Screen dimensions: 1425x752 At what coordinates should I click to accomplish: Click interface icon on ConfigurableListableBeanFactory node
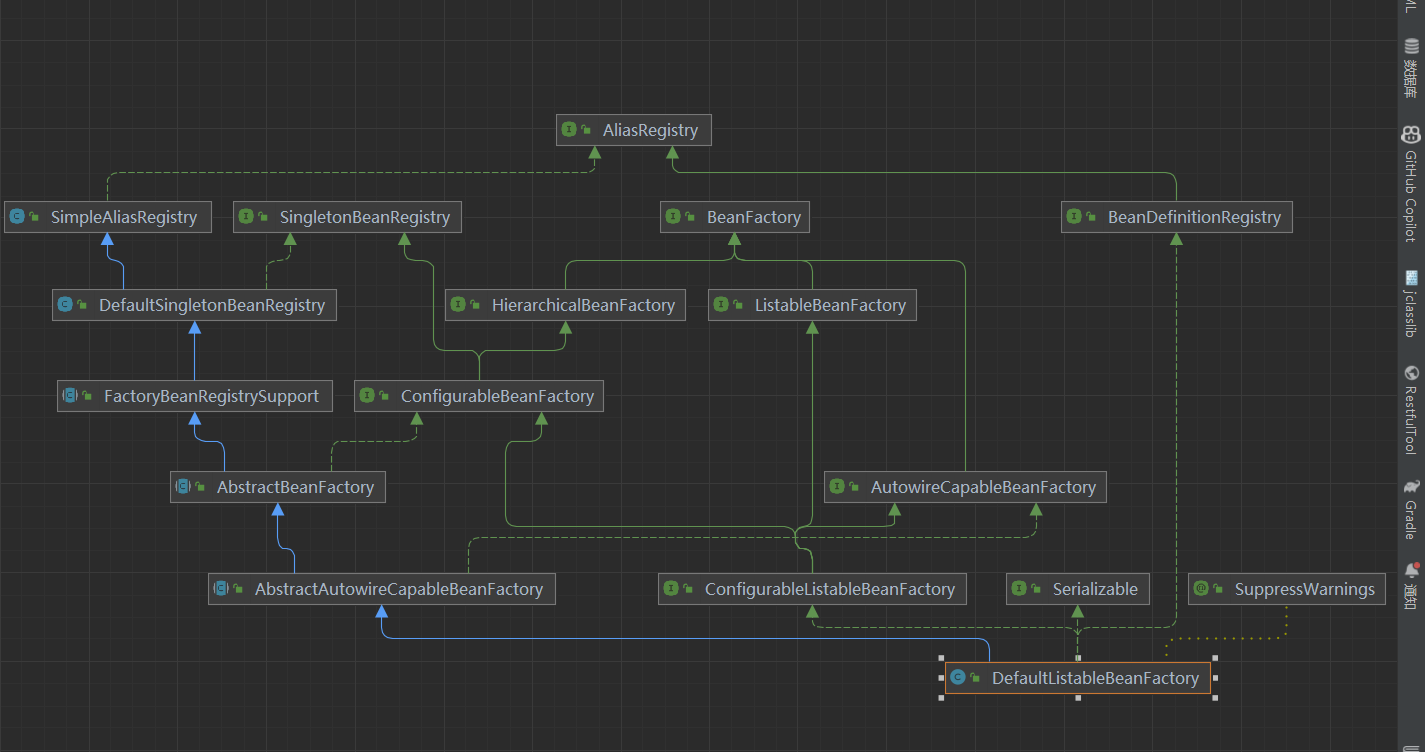(671, 589)
